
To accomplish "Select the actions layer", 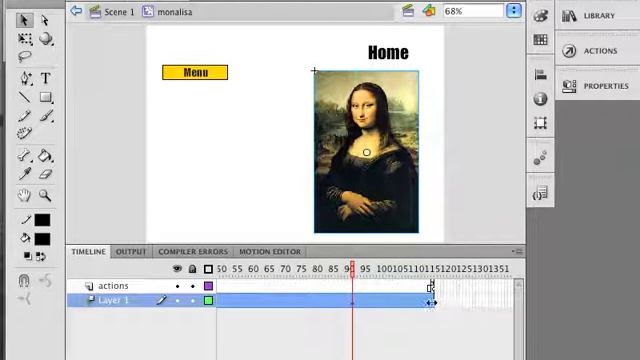I will tap(113, 286).
